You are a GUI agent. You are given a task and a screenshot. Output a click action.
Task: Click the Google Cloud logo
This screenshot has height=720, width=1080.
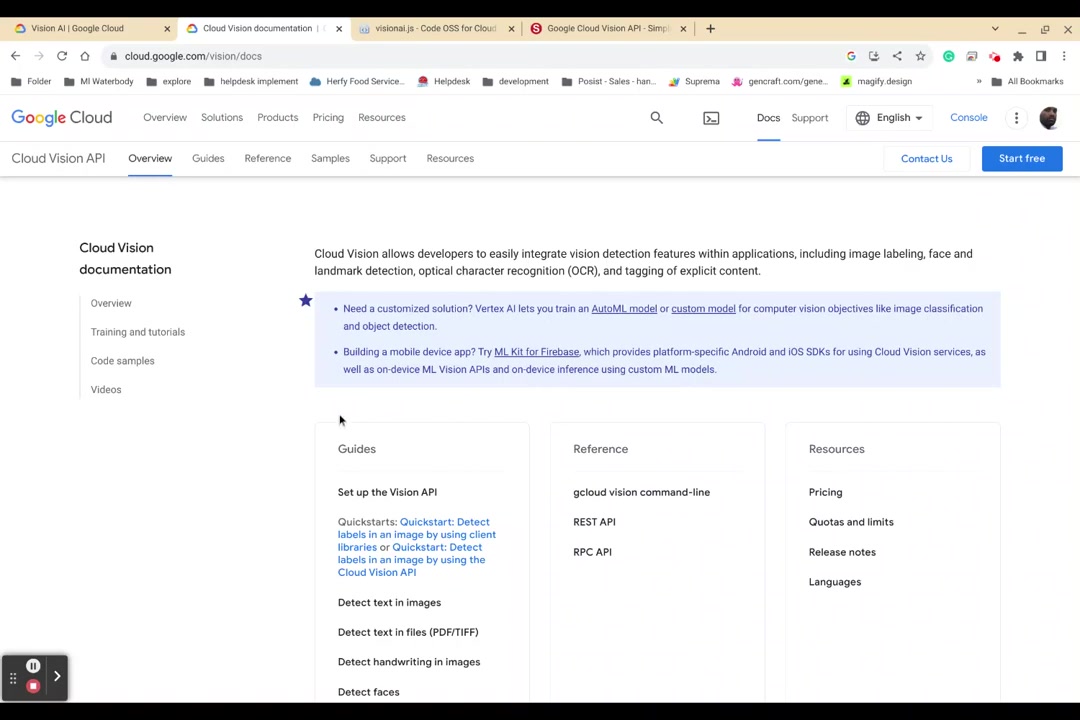[61, 117]
